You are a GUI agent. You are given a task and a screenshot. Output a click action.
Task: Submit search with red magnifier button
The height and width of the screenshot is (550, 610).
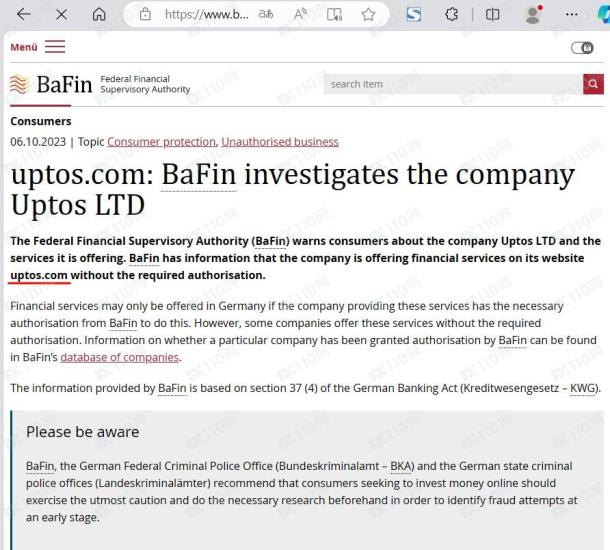593,84
